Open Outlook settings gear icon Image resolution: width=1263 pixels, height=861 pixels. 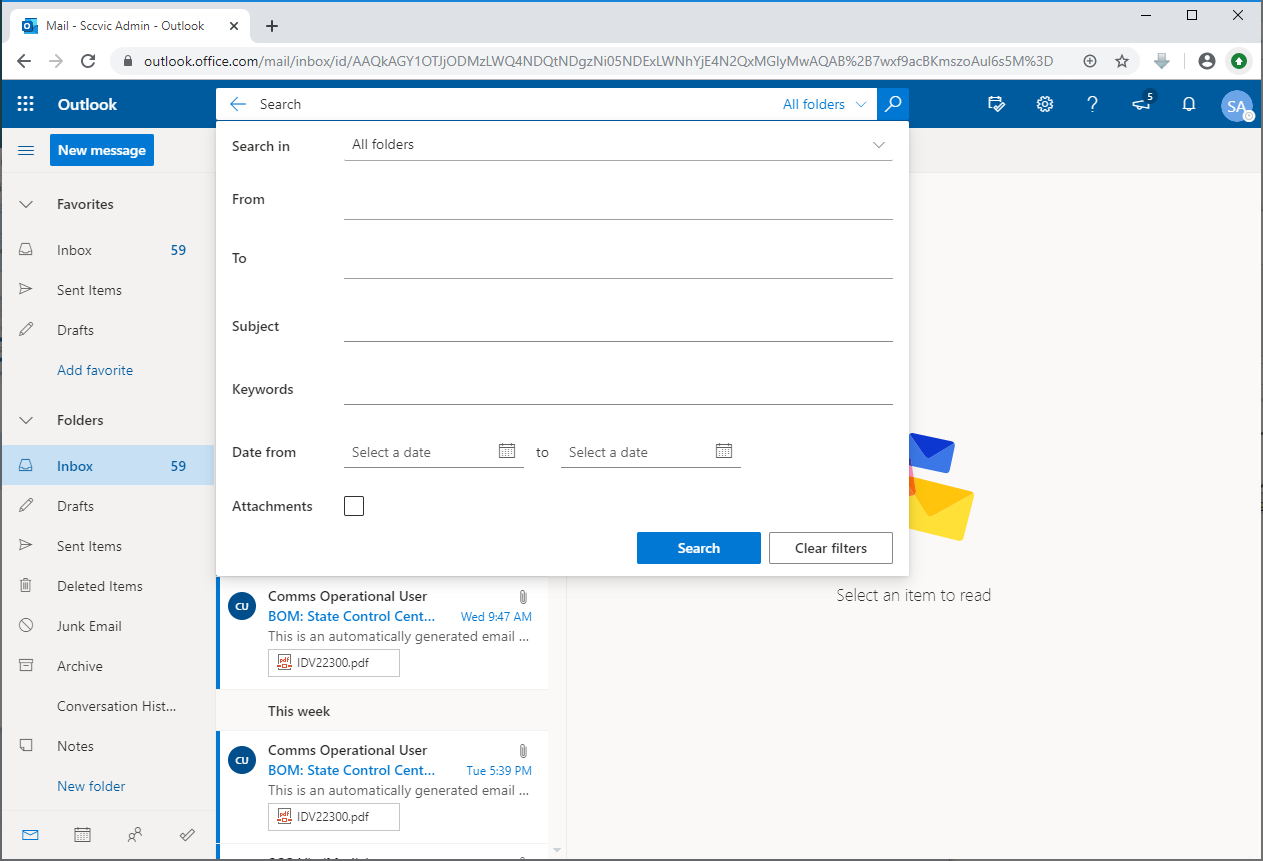1044,104
